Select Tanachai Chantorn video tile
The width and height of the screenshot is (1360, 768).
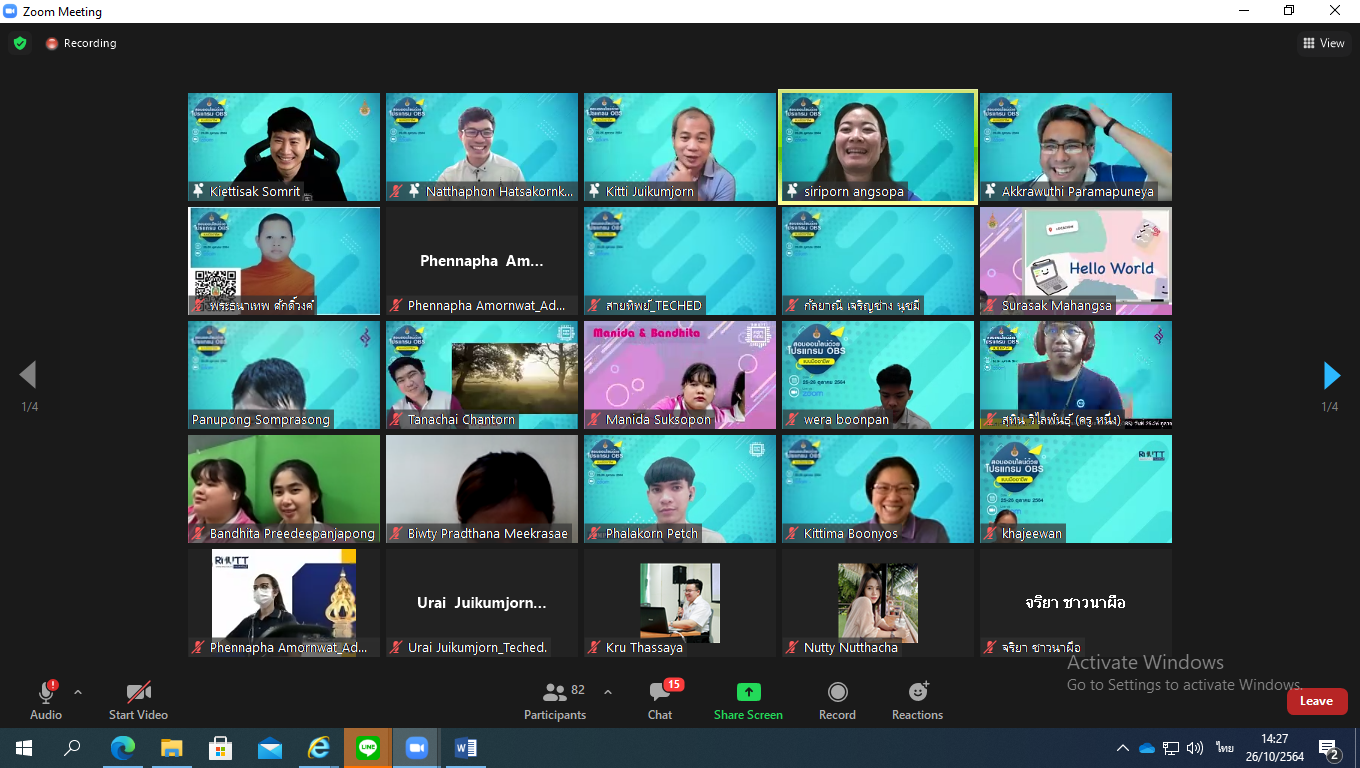pyautogui.click(x=482, y=375)
